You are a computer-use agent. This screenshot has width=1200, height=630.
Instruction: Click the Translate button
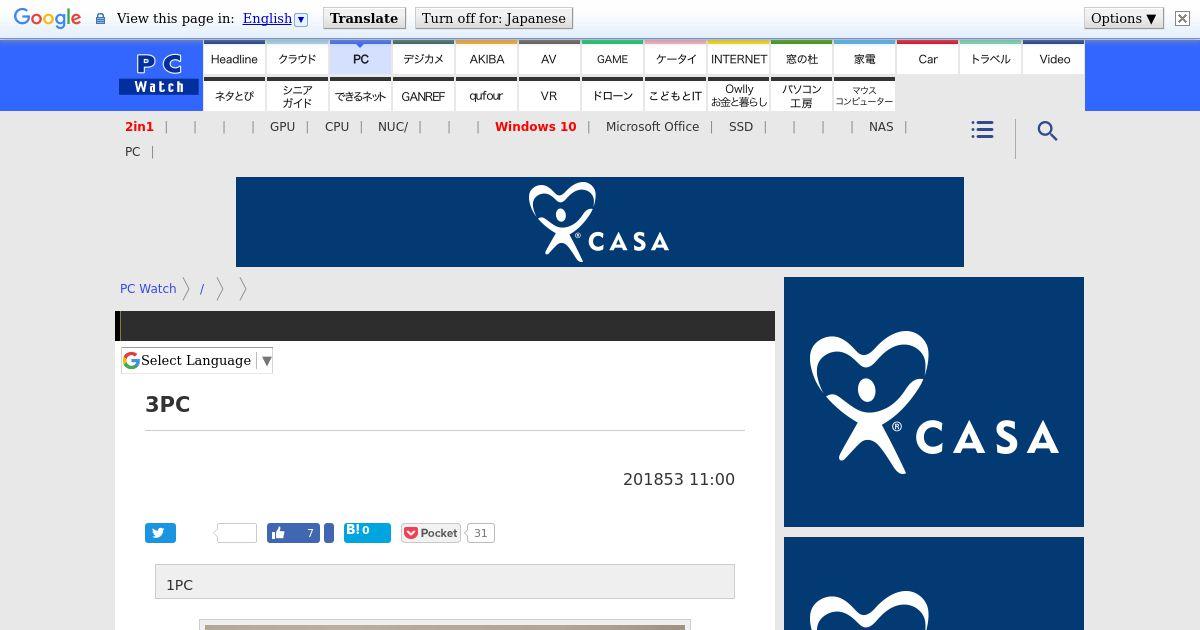click(x=364, y=18)
